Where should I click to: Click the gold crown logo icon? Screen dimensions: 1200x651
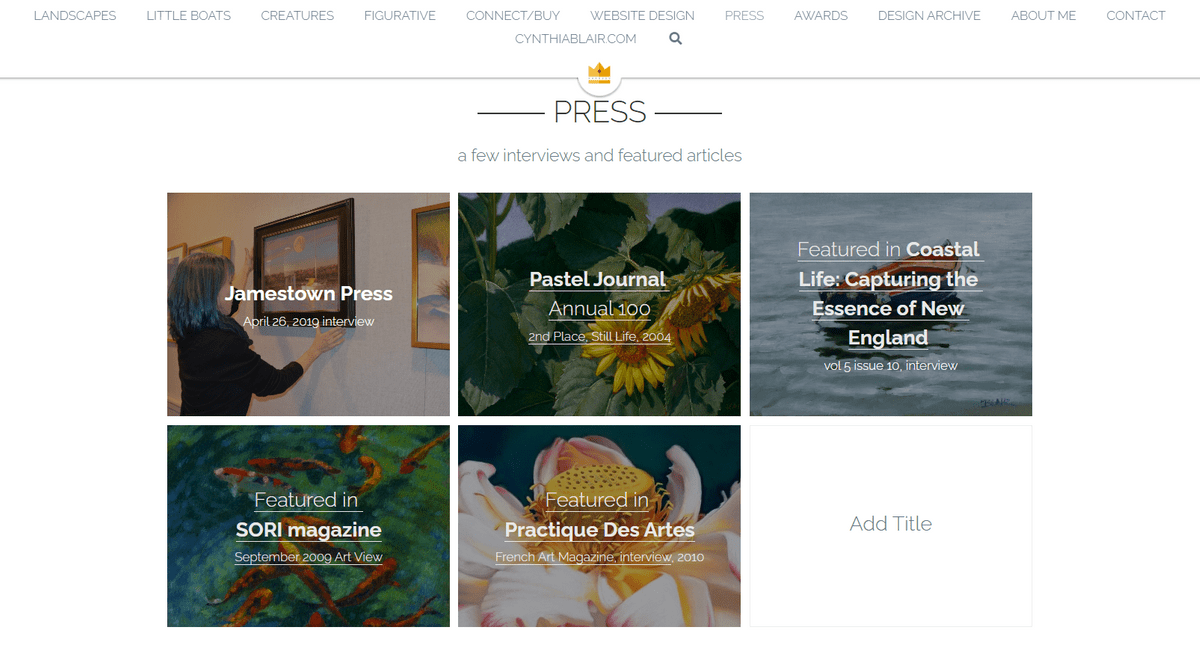pos(599,73)
